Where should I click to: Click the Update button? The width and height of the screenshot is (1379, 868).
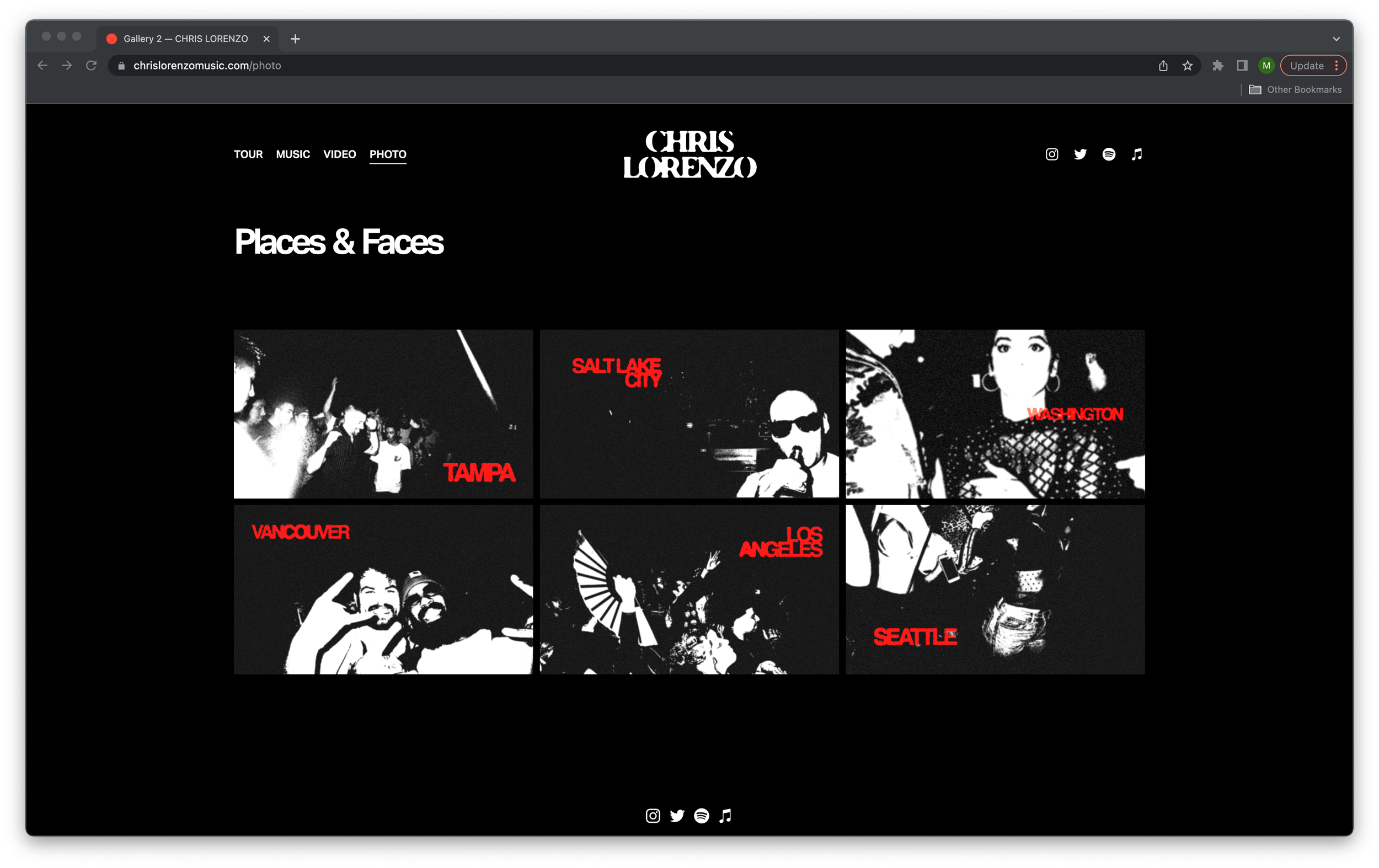click(x=1306, y=66)
